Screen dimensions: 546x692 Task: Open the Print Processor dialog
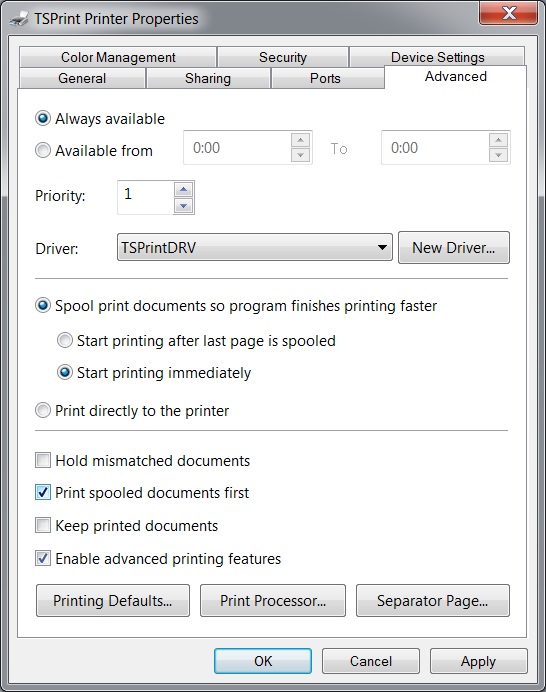coord(273,601)
